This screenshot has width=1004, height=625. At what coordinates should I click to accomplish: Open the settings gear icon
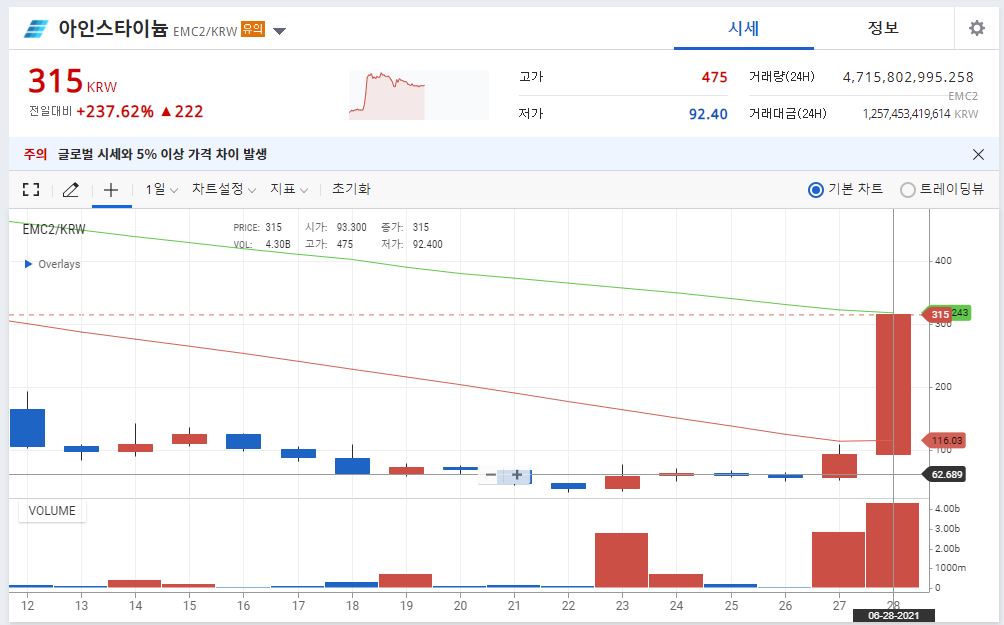(x=976, y=28)
